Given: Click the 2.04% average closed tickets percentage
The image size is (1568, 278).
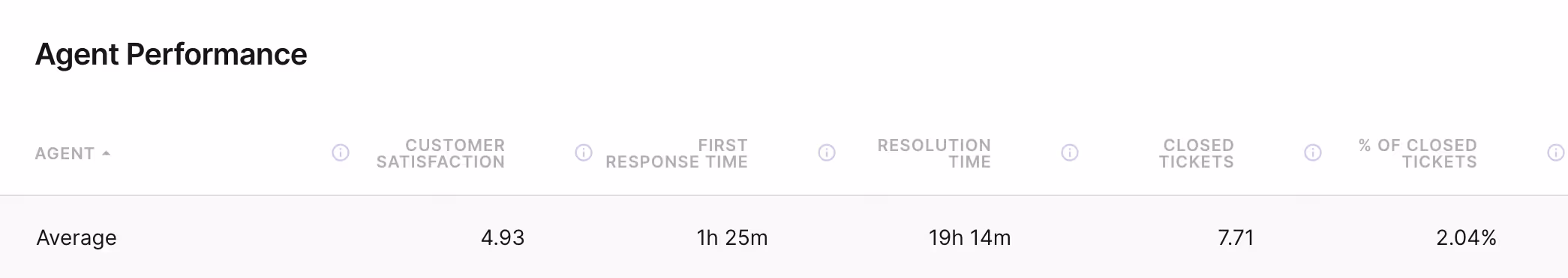Looking at the screenshot, I should click(1467, 238).
